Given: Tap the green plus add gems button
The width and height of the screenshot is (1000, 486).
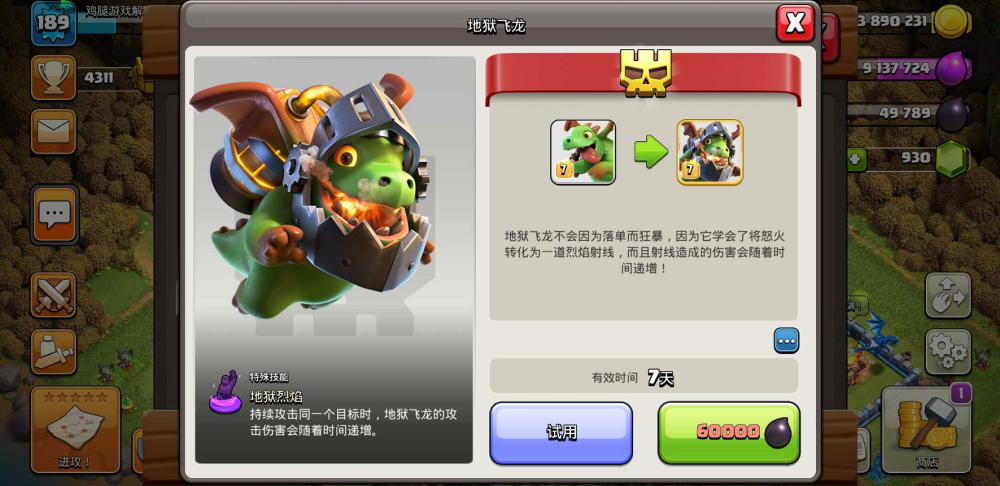Looking at the screenshot, I should [857, 159].
